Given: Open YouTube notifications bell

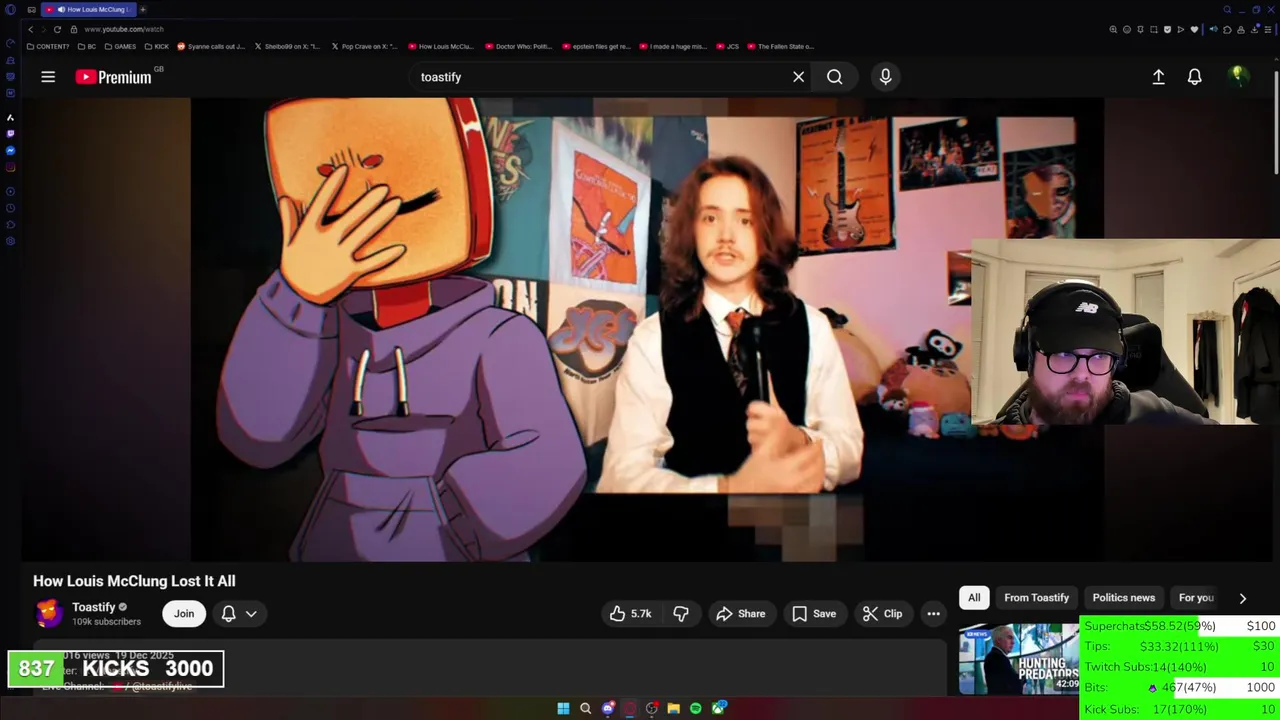Looking at the screenshot, I should pos(1194,77).
